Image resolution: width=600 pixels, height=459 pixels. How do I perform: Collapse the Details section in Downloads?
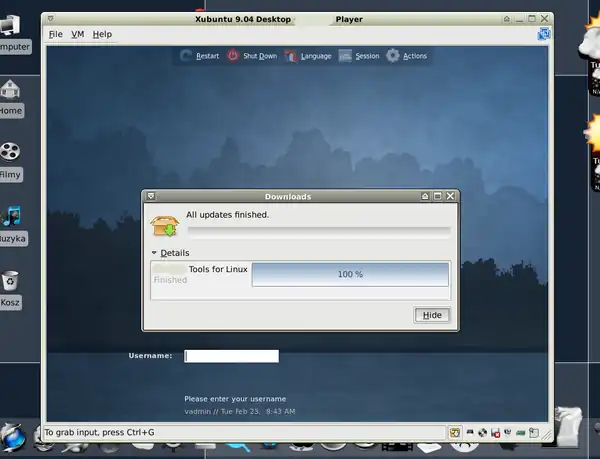tap(155, 253)
